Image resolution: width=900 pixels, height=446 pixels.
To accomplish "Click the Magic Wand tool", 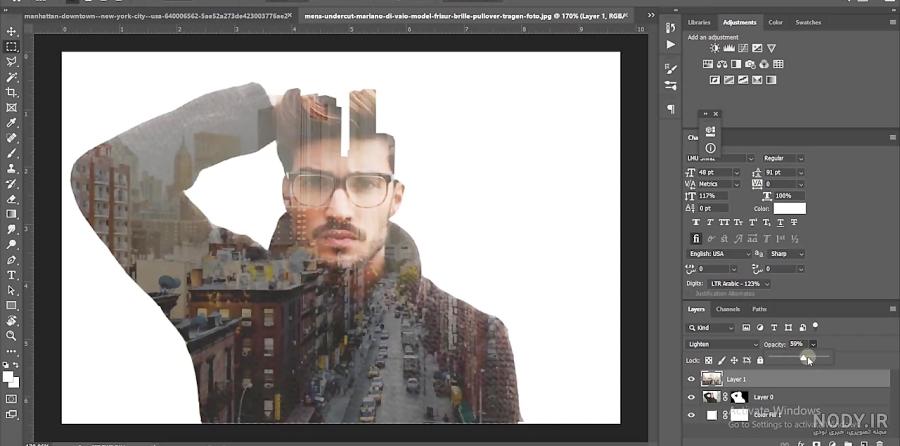I will 11,77.
